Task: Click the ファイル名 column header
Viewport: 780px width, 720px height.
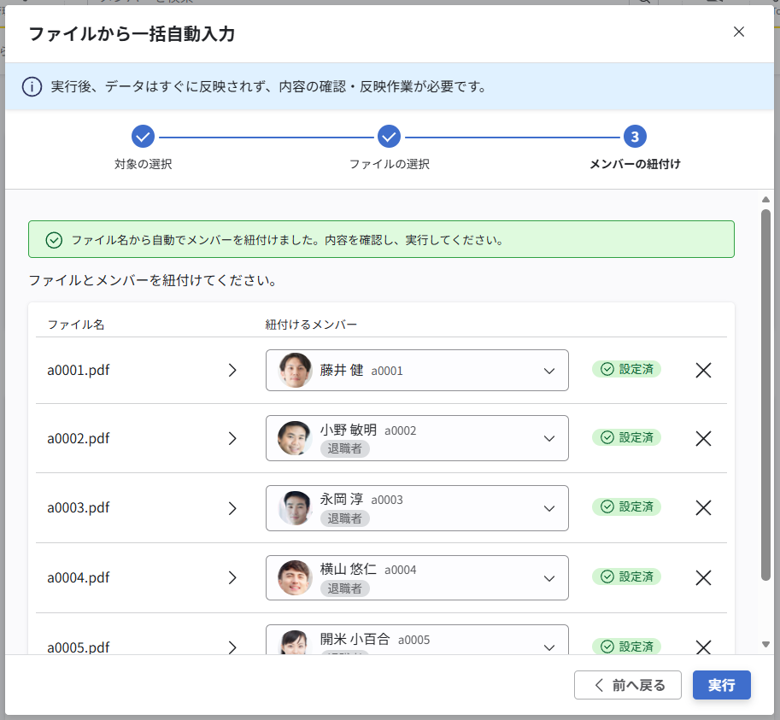Action: [x=76, y=324]
